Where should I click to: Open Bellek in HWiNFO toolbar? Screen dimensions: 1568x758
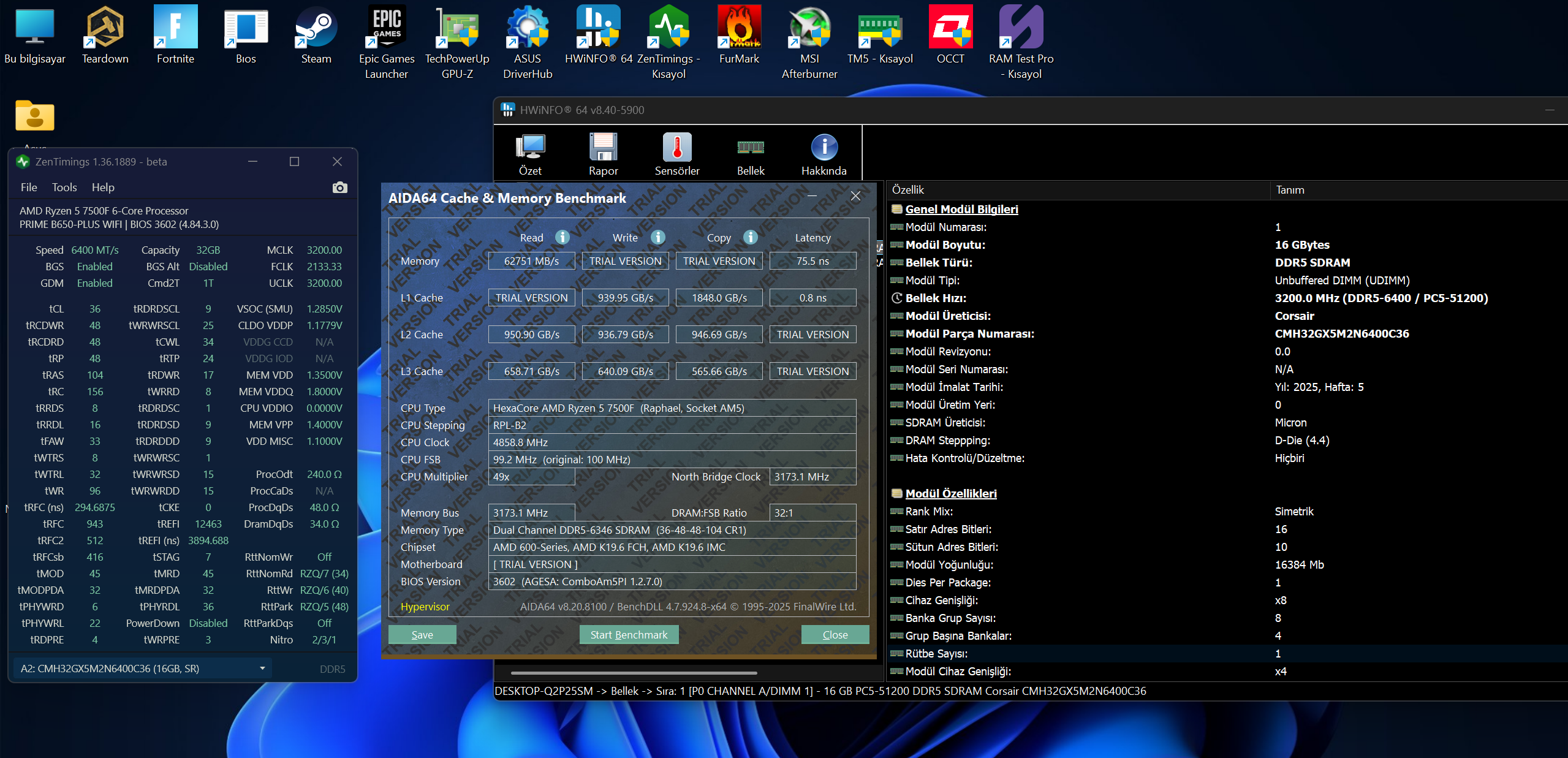[751, 154]
